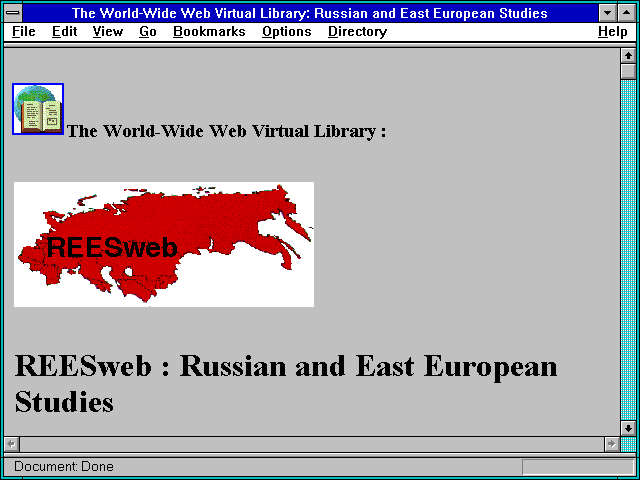Click the vertical scrollbar thumb
The width and height of the screenshot is (640, 480).
628,71
